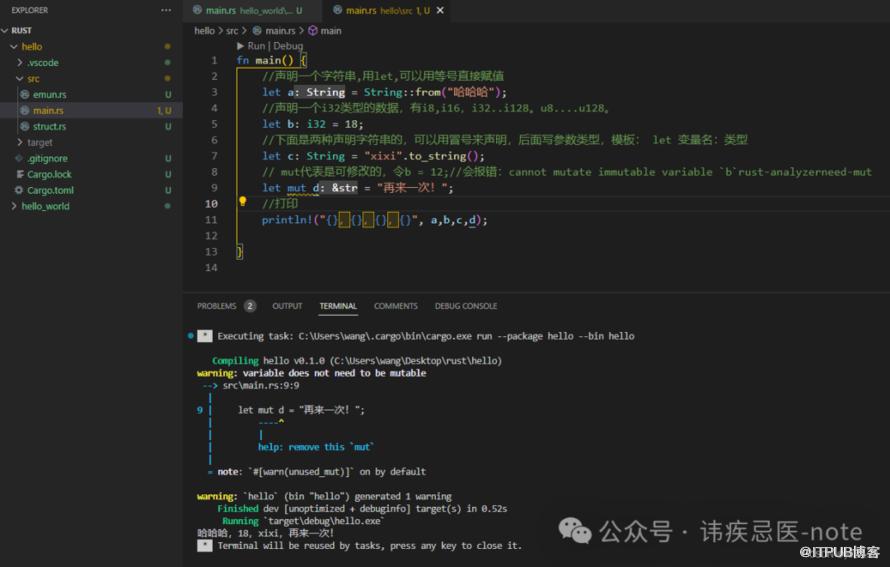This screenshot has width=890, height=567.
Task: Click the Debug code lens above main
Action: click(x=288, y=46)
